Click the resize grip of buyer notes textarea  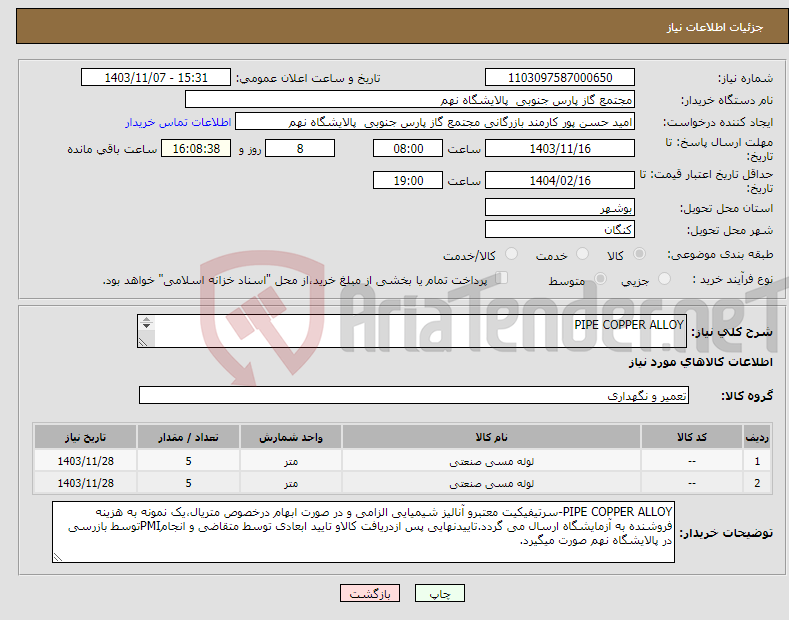58,557
